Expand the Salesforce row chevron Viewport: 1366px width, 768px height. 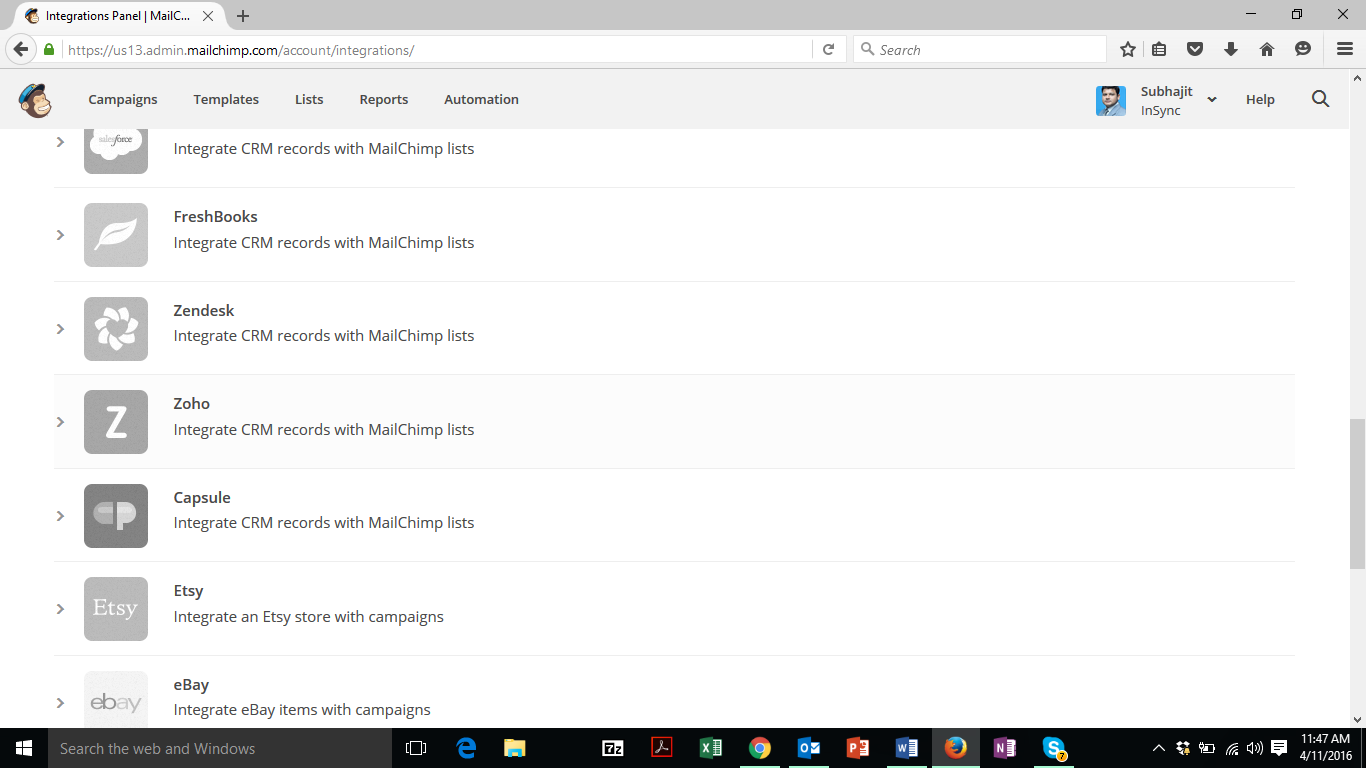(60, 142)
